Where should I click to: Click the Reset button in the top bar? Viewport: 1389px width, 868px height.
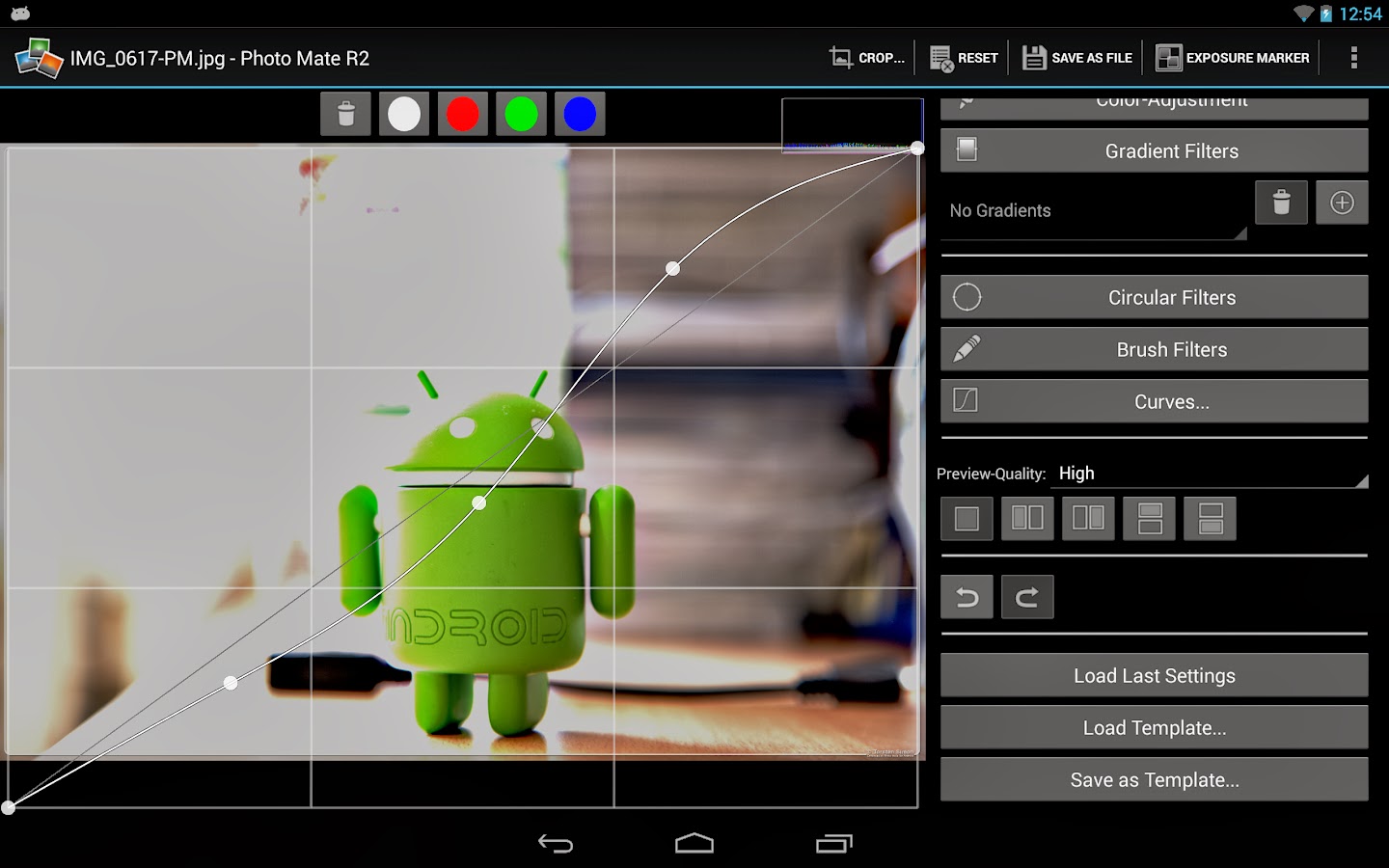click(x=964, y=58)
